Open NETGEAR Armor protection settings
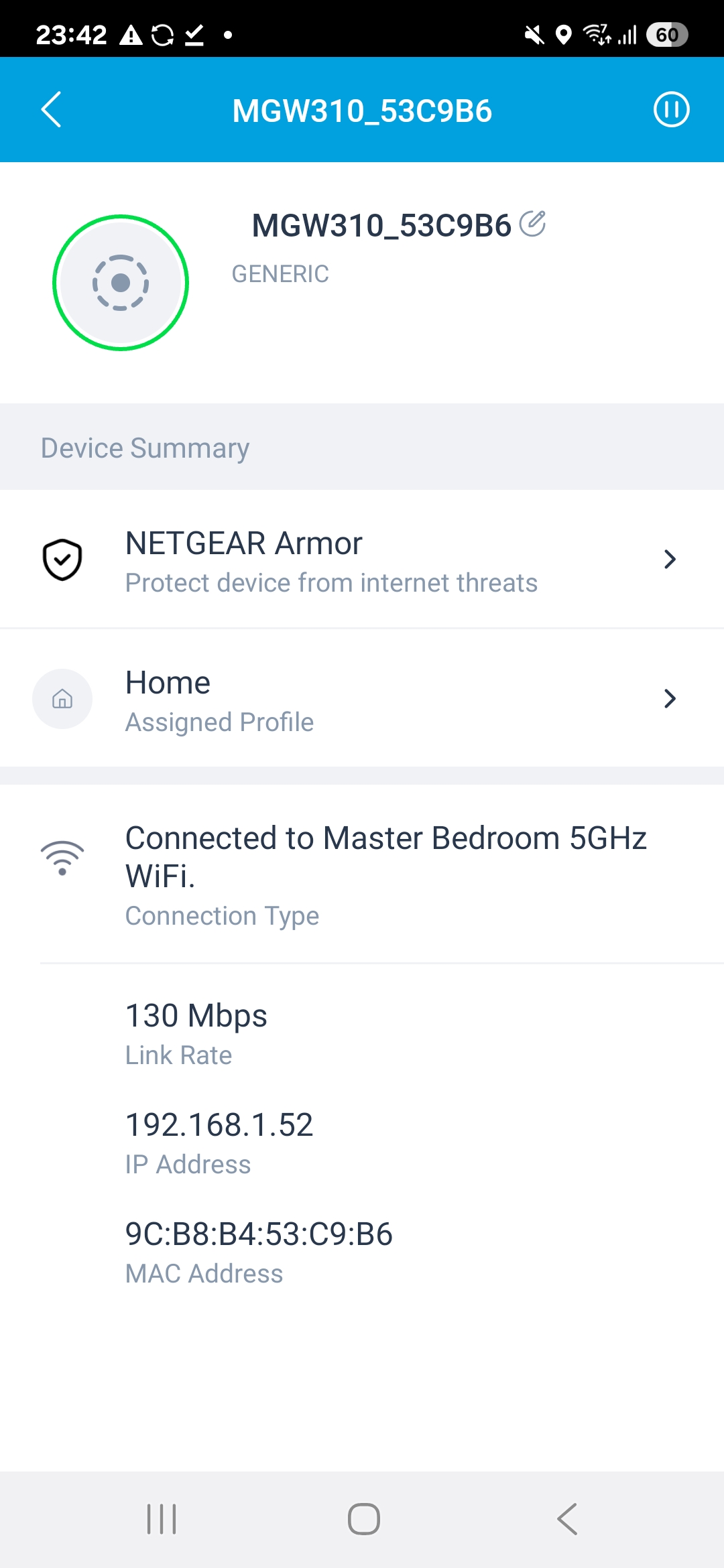The image size is (724, 1568). [x=331, y=560]
